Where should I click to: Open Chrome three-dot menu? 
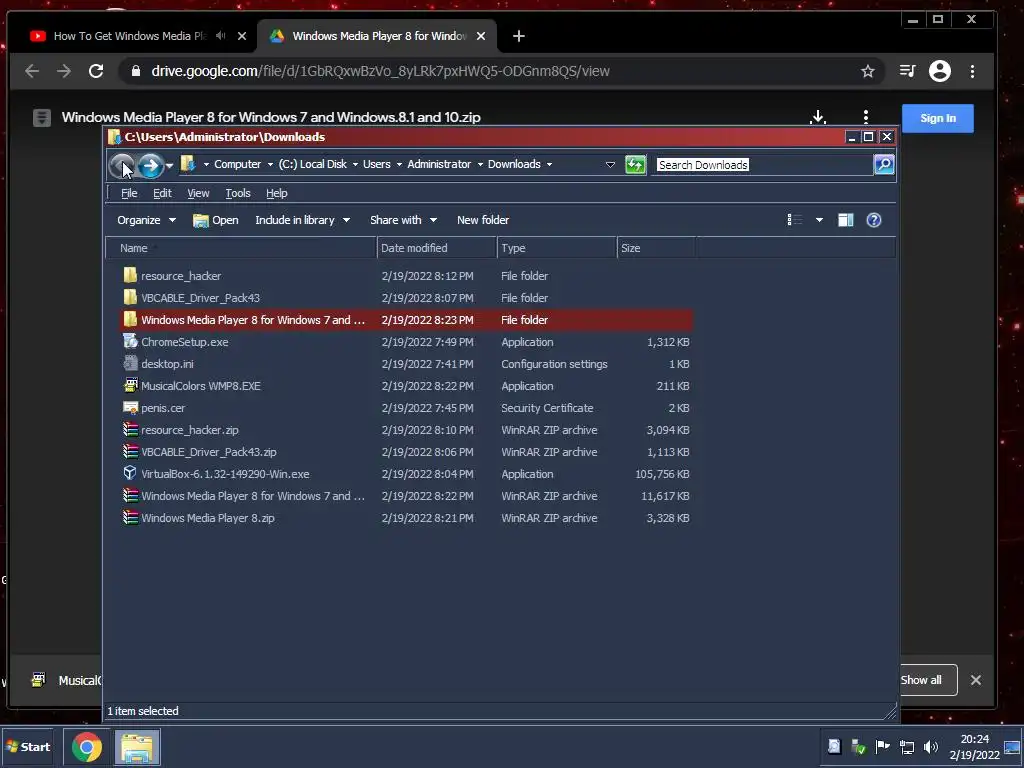point(972,71)
